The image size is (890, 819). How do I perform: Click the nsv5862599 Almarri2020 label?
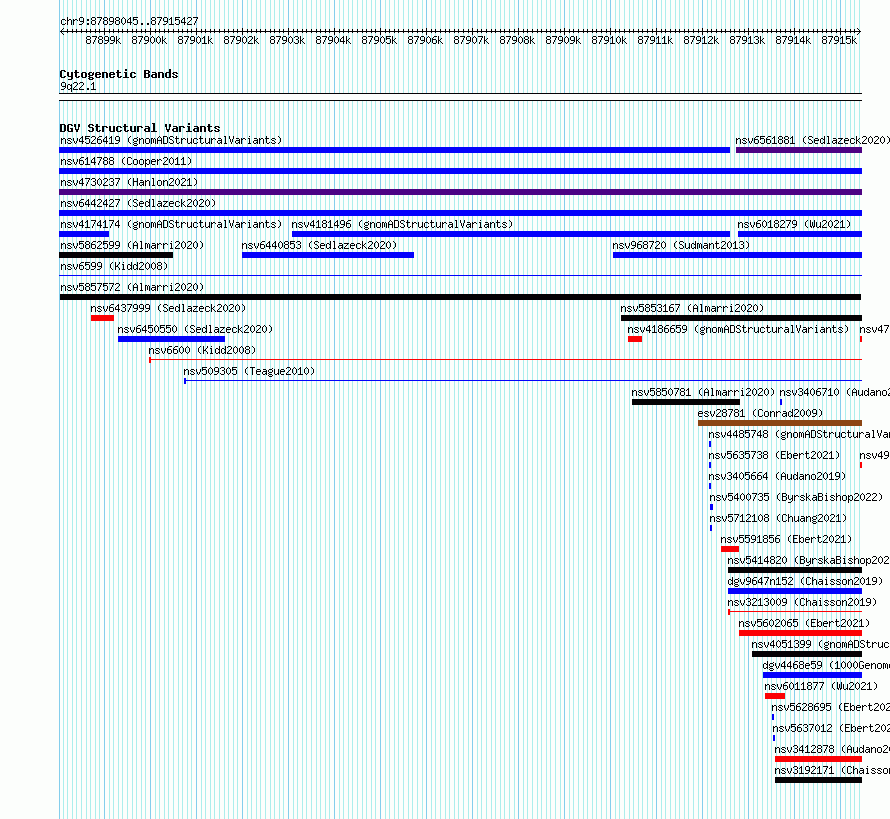(x=132, y=245)
